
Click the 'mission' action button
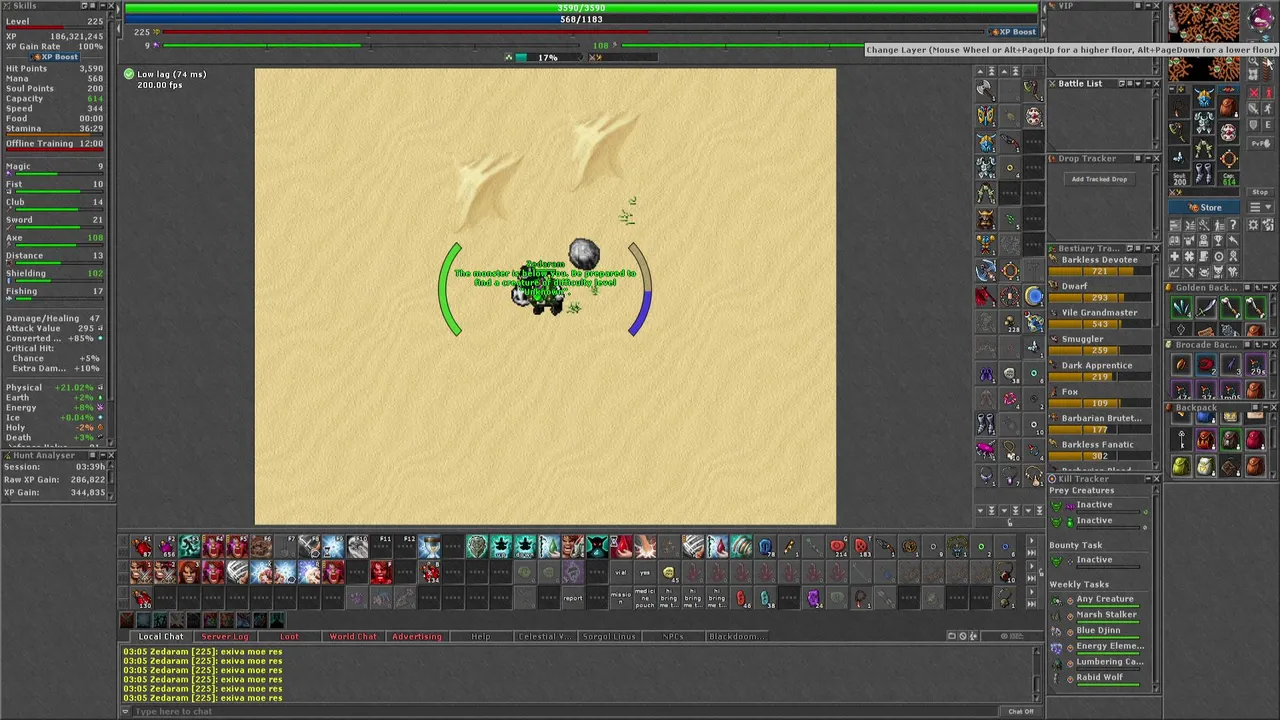(621, 598)
